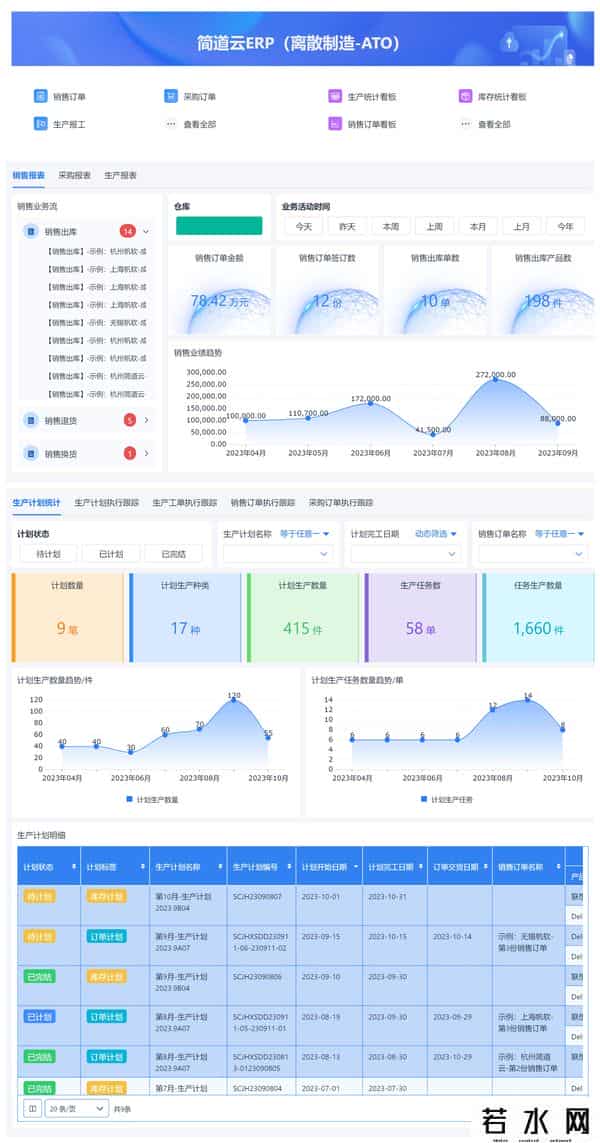This screenshot has height=1143, width=600.
Task: Click the red 14 badge on 销售出库
Action: (128, 232)
